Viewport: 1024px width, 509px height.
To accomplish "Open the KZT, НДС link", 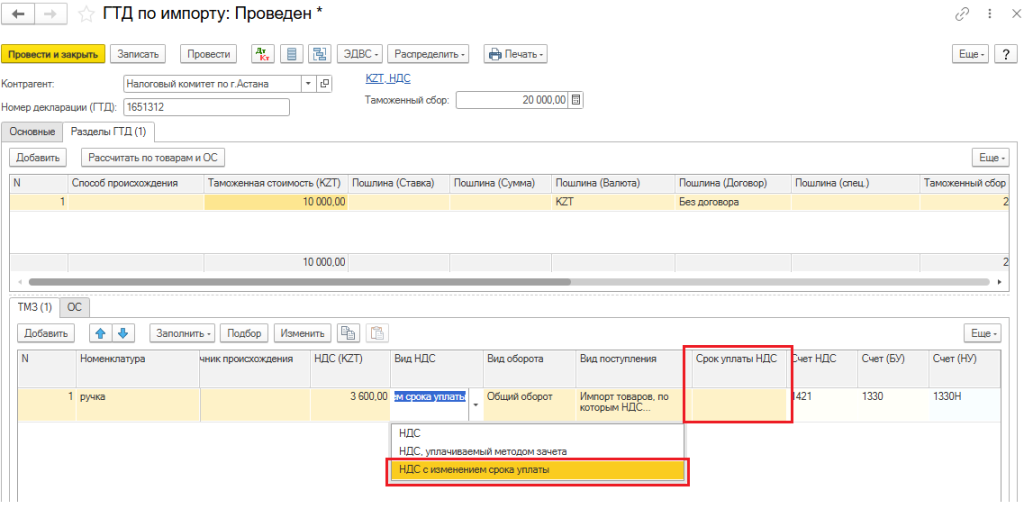I will pos(388,78).
